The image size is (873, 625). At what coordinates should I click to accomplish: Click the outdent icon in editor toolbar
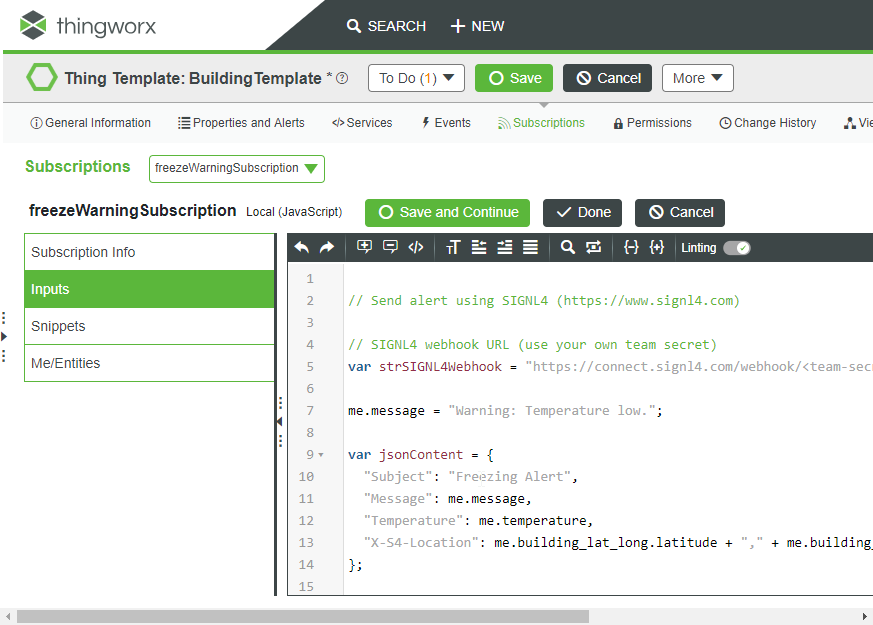(479, 247)
